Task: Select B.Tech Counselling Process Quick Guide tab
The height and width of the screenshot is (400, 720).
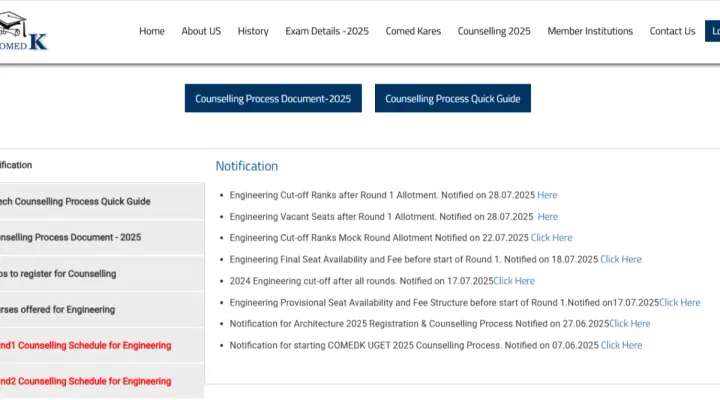Action: coord(102,201)
